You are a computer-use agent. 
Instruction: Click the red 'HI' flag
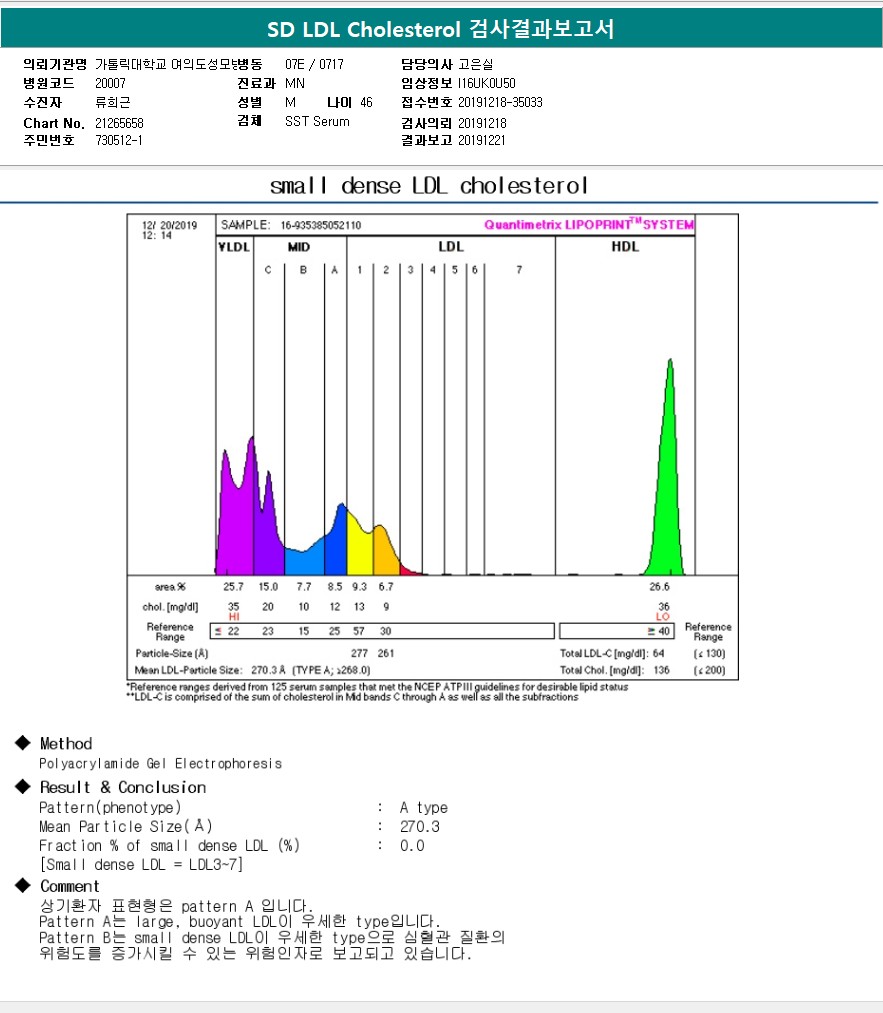click(234, 617)
